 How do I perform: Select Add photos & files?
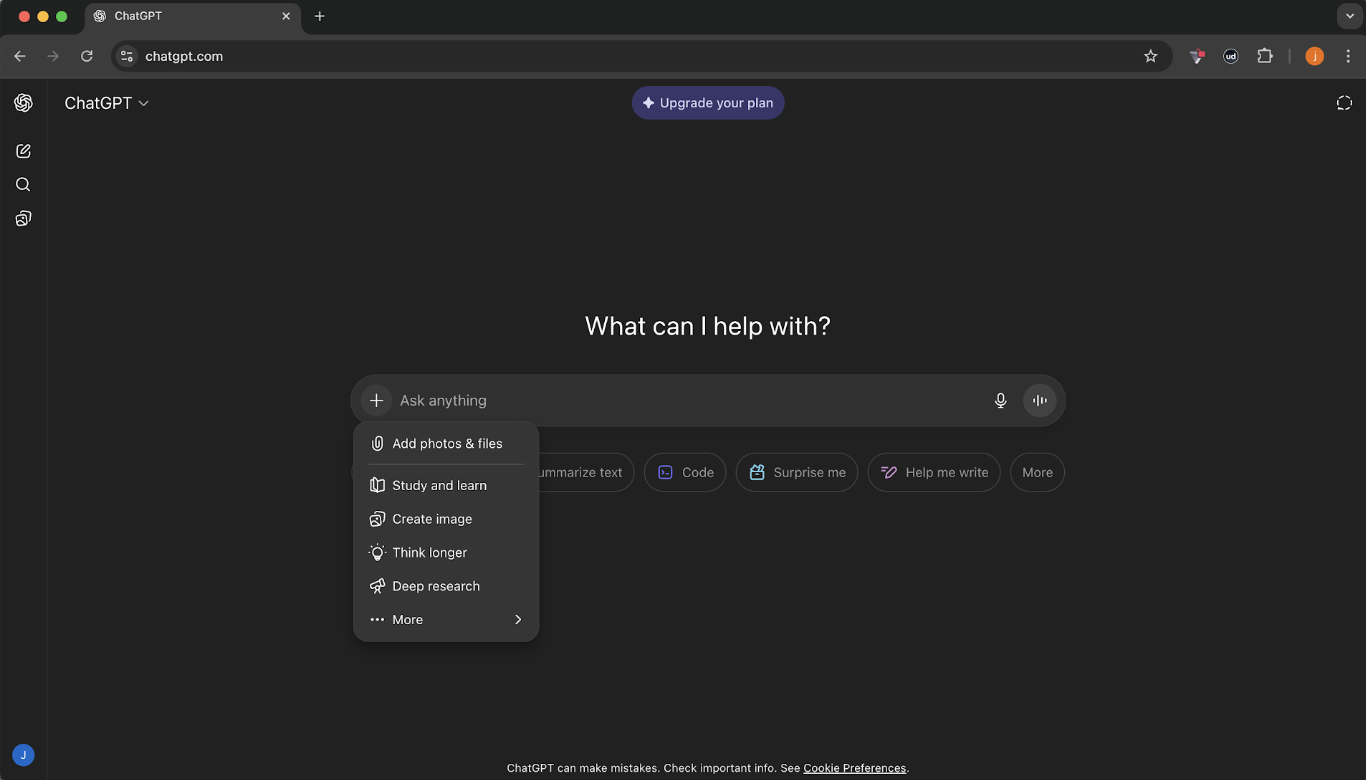pos(446,444)
